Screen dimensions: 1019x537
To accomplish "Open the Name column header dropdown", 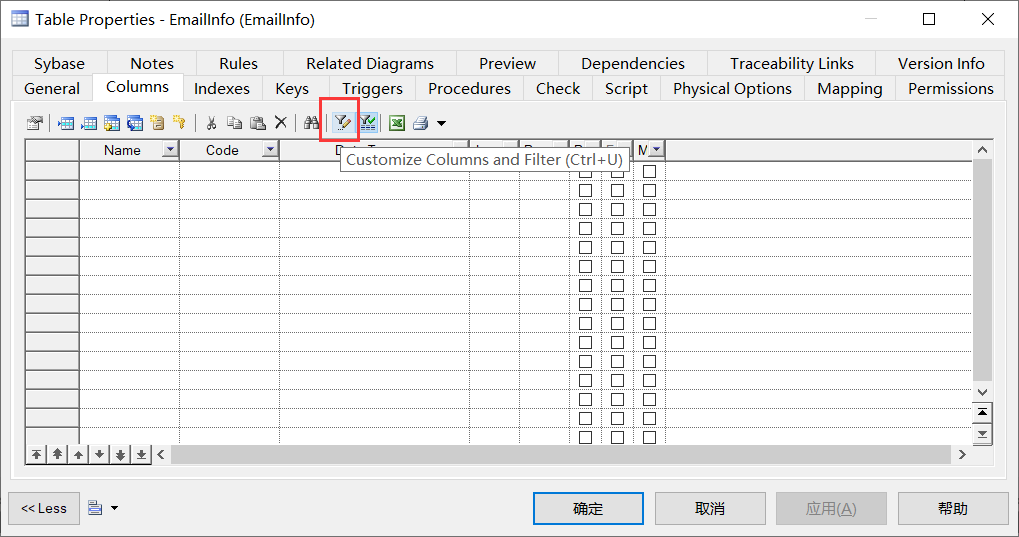I will point(170,150).
